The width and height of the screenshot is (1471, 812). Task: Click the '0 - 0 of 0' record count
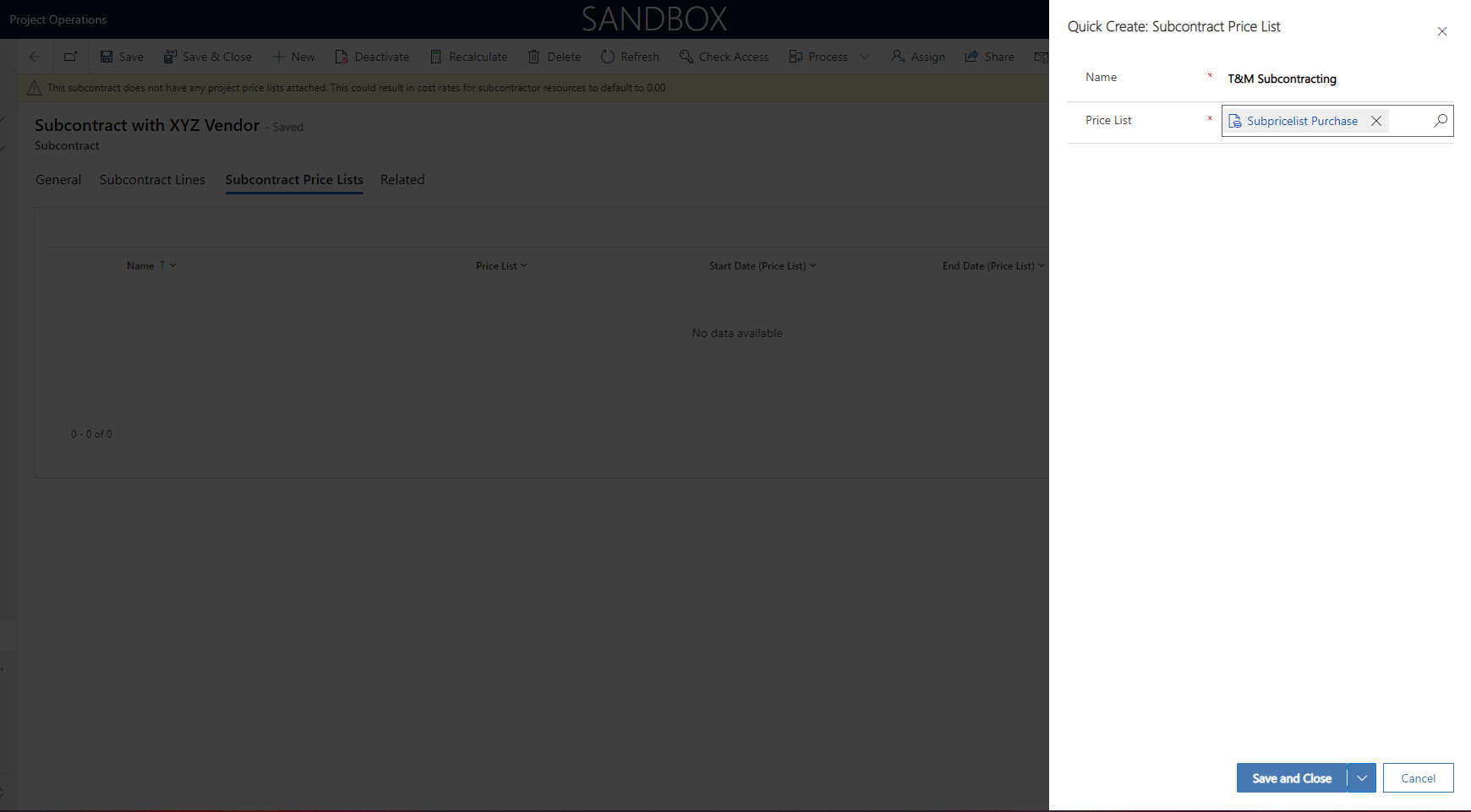[x=91, y=434]
